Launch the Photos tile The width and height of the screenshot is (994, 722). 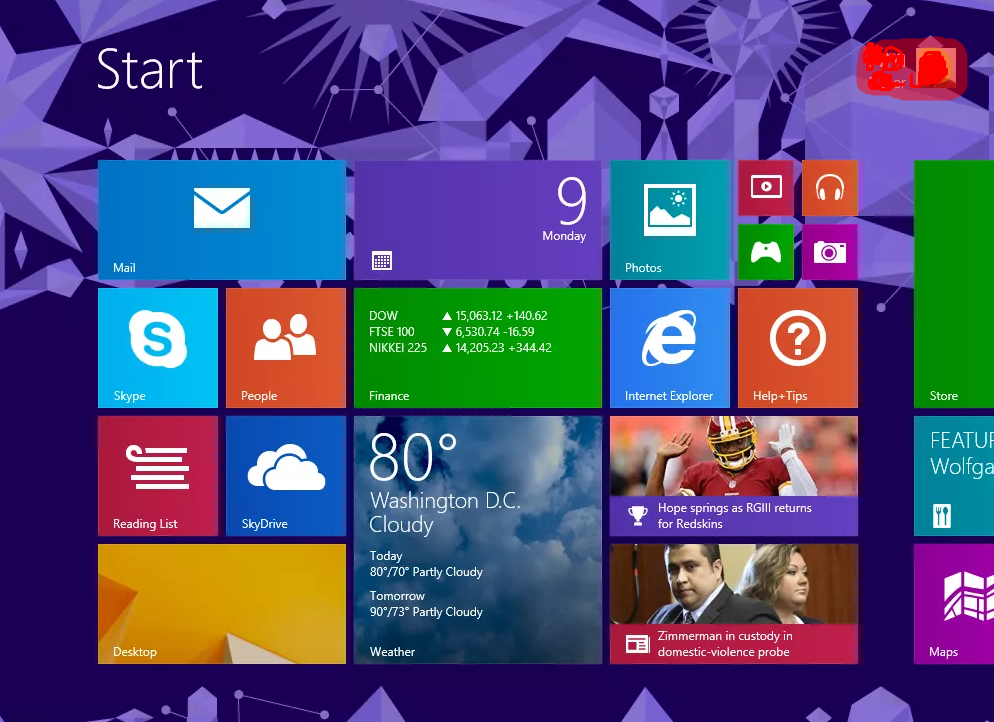(x=670, y=220)
